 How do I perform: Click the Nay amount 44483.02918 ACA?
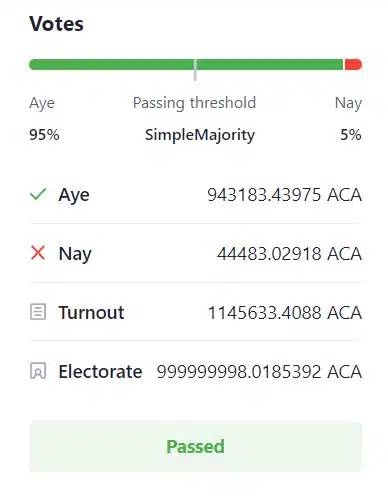point(289,254)
